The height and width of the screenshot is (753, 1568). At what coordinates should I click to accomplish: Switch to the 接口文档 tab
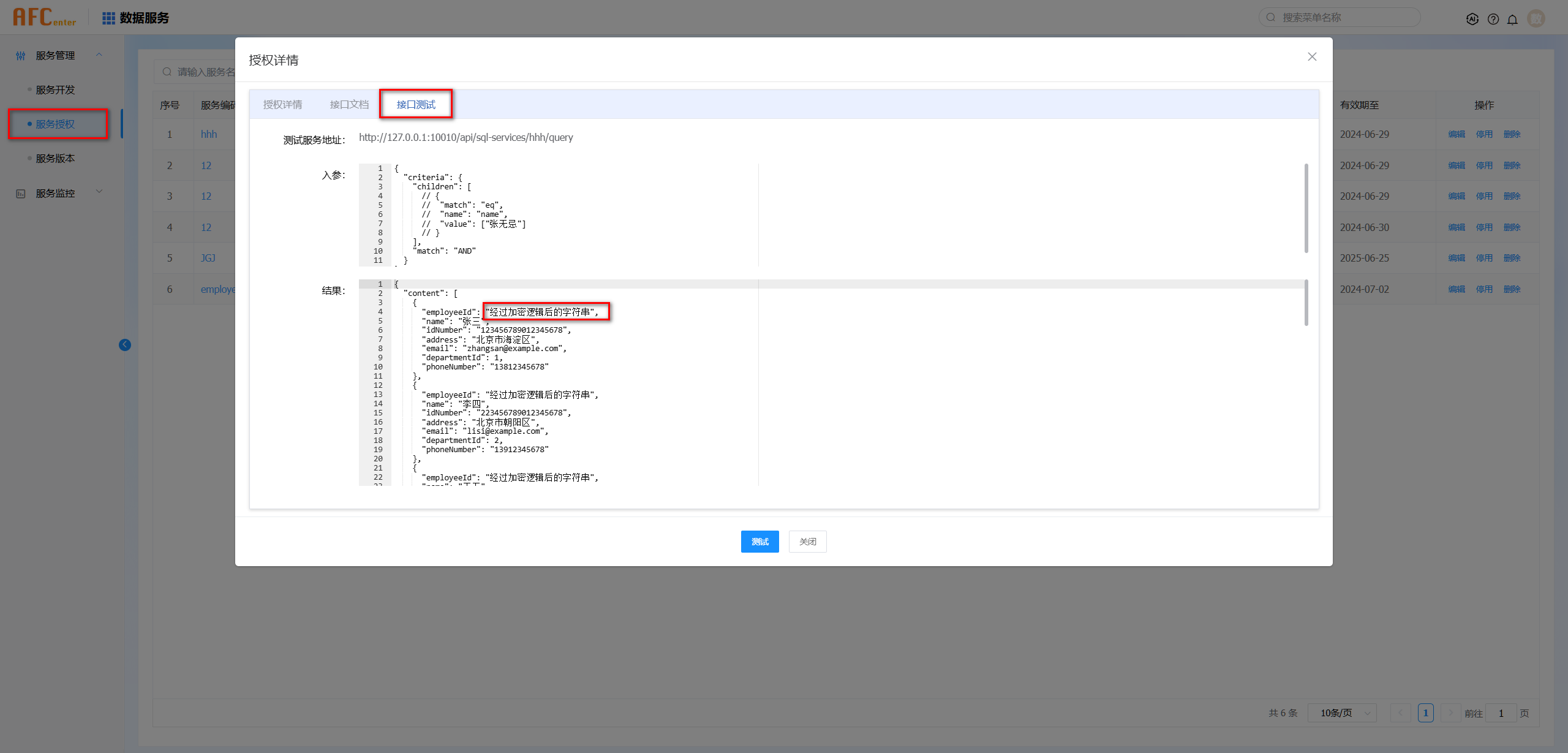pyautogui.click(x=349, y=105)
